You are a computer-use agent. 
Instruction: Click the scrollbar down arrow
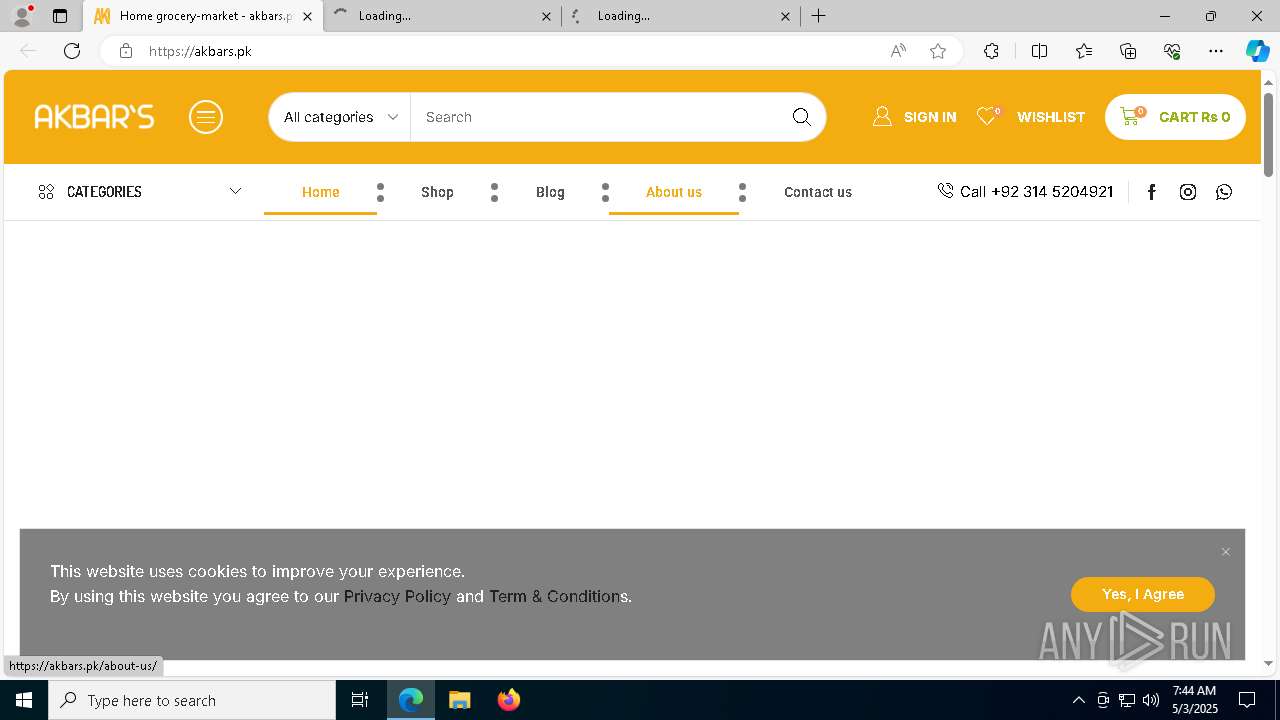pos(1269,663)
